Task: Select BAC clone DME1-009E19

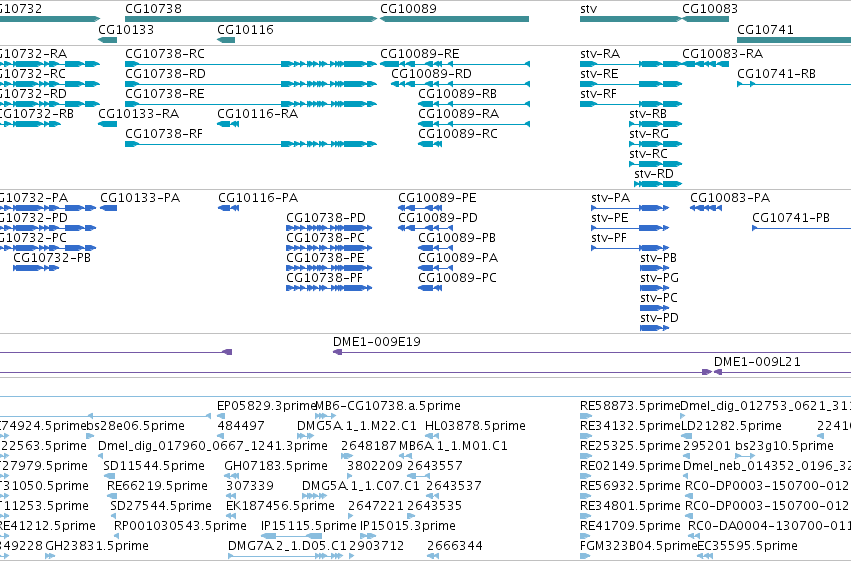Action: (x=592, y=353)
